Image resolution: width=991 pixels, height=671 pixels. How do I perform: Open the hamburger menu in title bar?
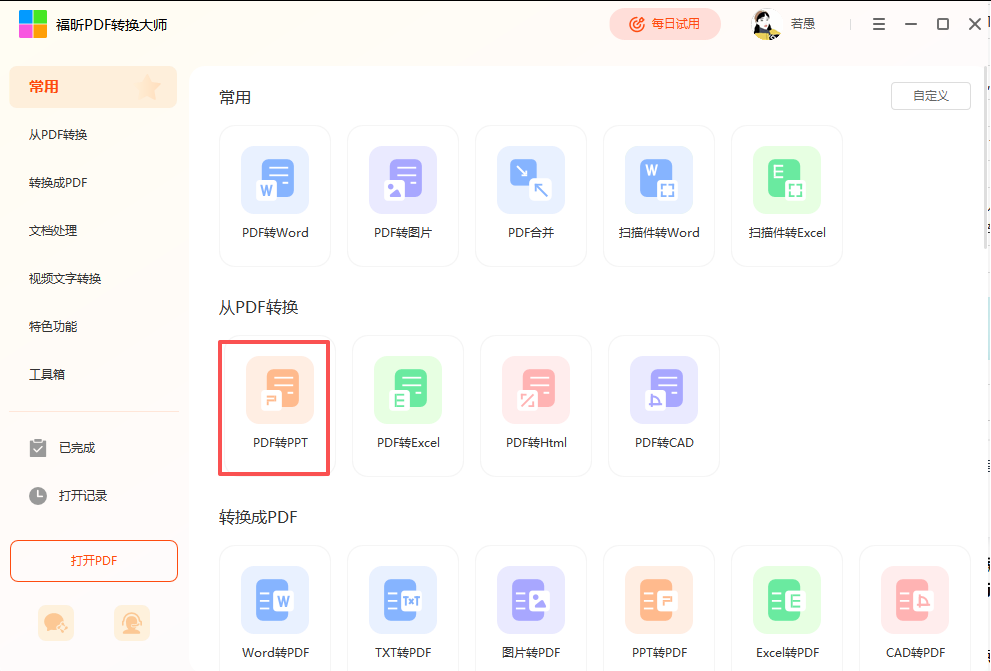point(879,24)
